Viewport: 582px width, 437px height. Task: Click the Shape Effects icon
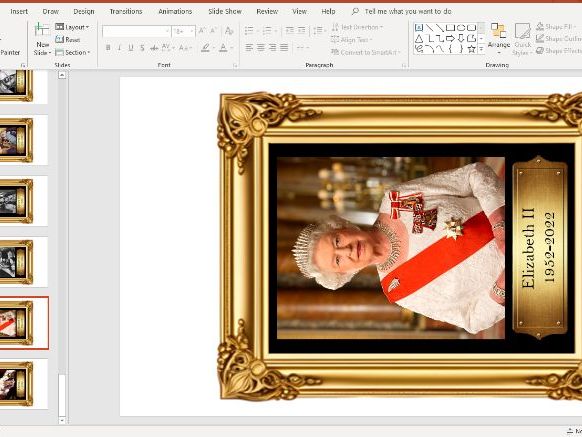click(540, 50)
